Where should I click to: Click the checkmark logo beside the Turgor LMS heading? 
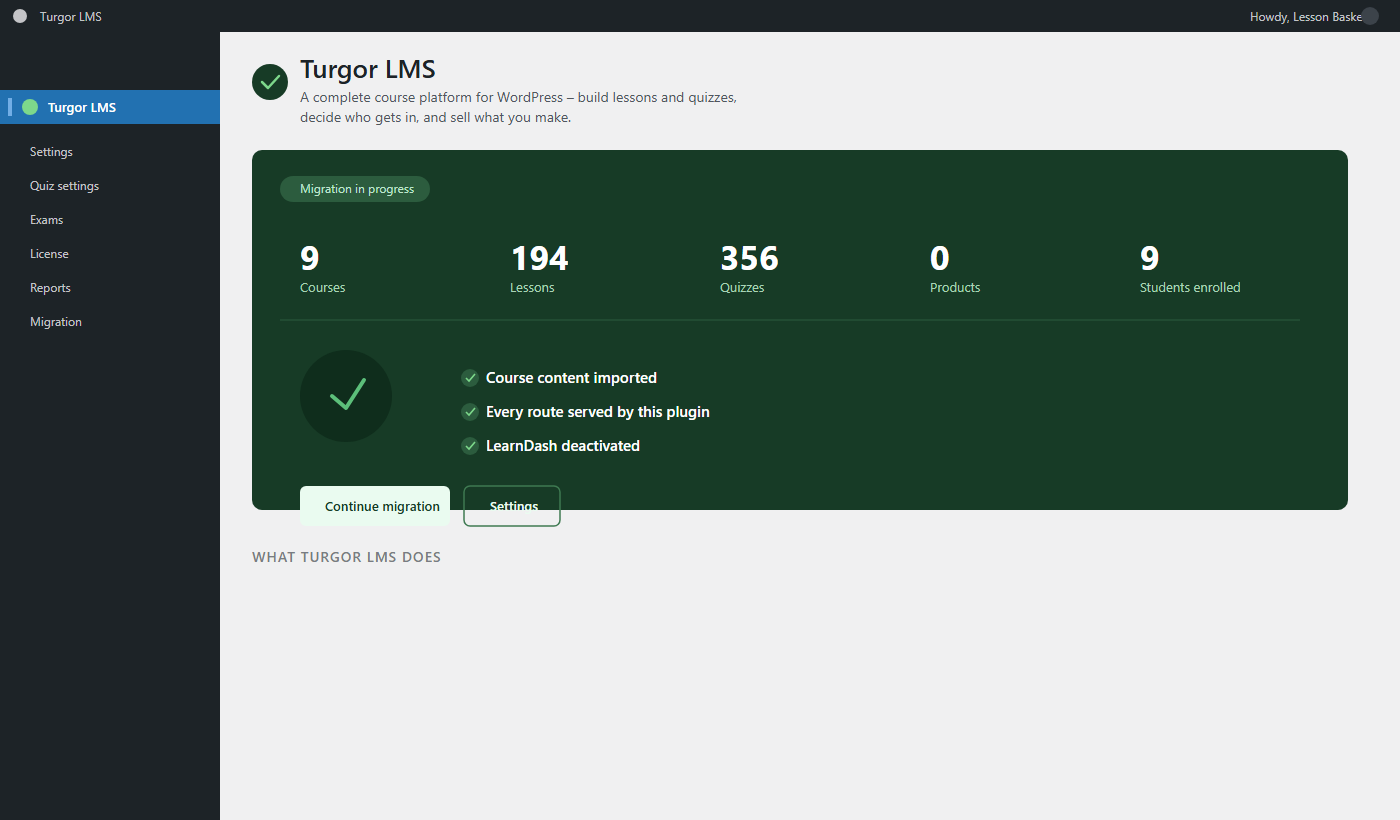click(x=270, y=82)
